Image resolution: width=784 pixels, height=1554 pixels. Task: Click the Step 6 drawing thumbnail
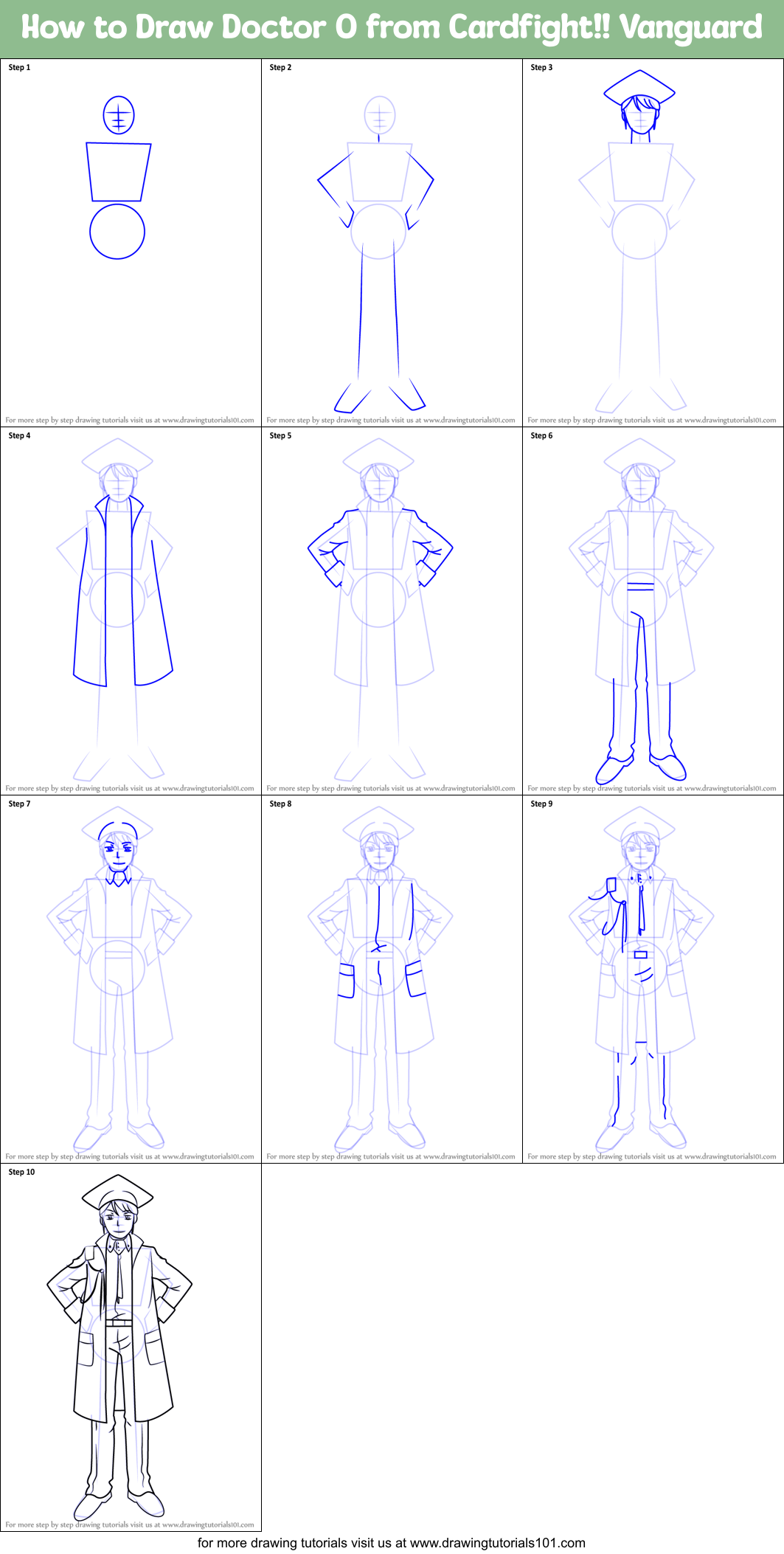tap(653, 611)
